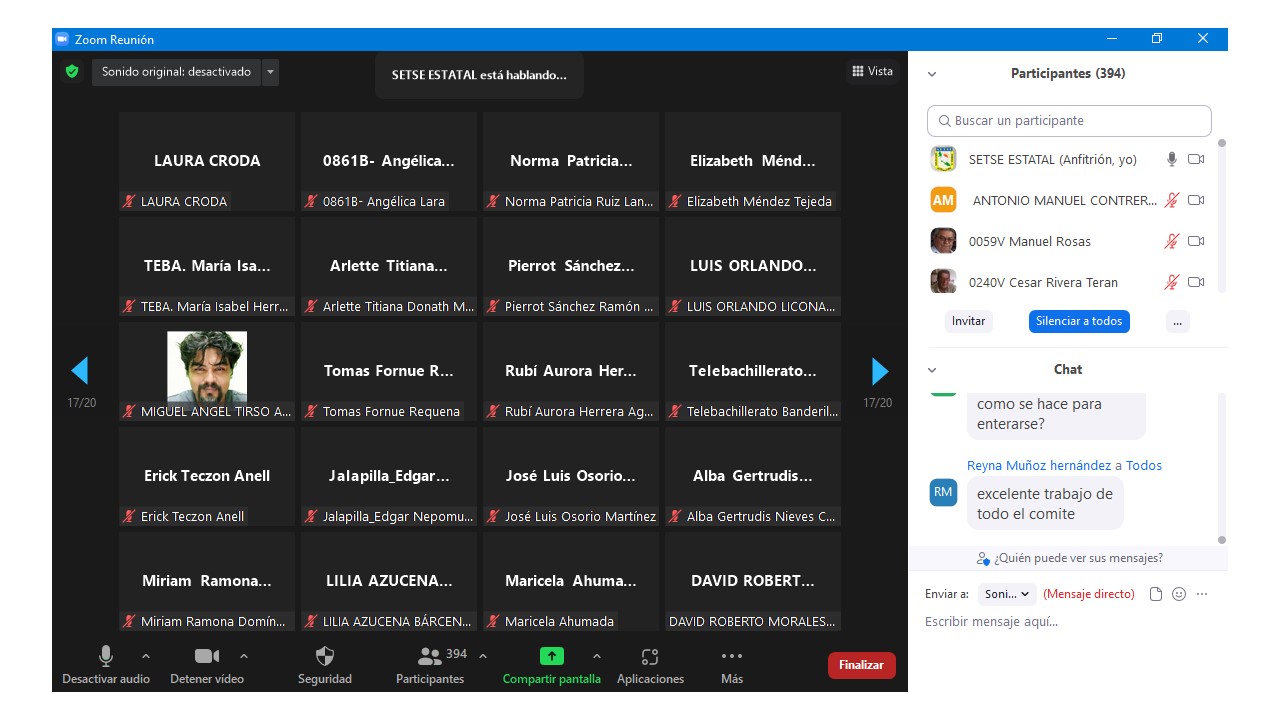This screenshot has height=720, width=1280.
Task: Collapse the Participantes panel chevron
Action: (x=932, y=74)
